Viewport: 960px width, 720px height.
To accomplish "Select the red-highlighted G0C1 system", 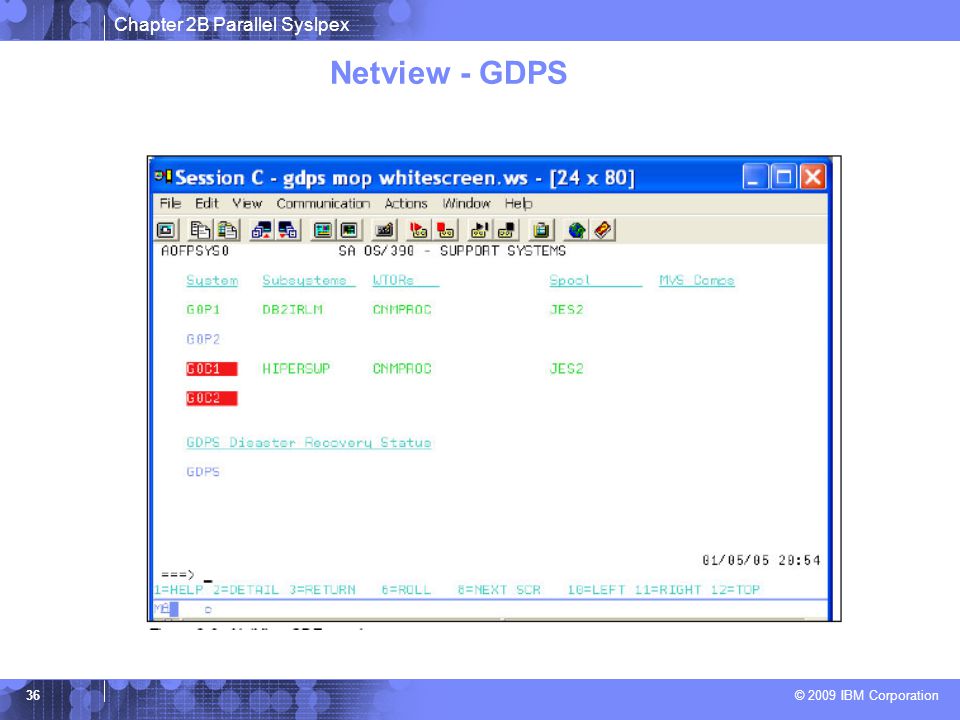I will tap(211, 369).
